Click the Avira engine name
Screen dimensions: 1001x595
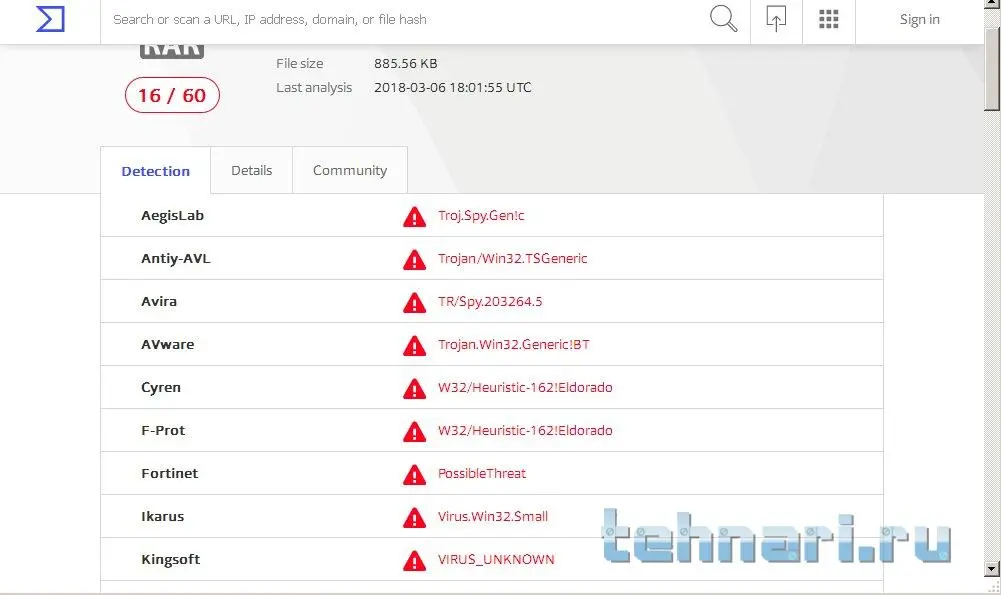(x=159, y=301)
